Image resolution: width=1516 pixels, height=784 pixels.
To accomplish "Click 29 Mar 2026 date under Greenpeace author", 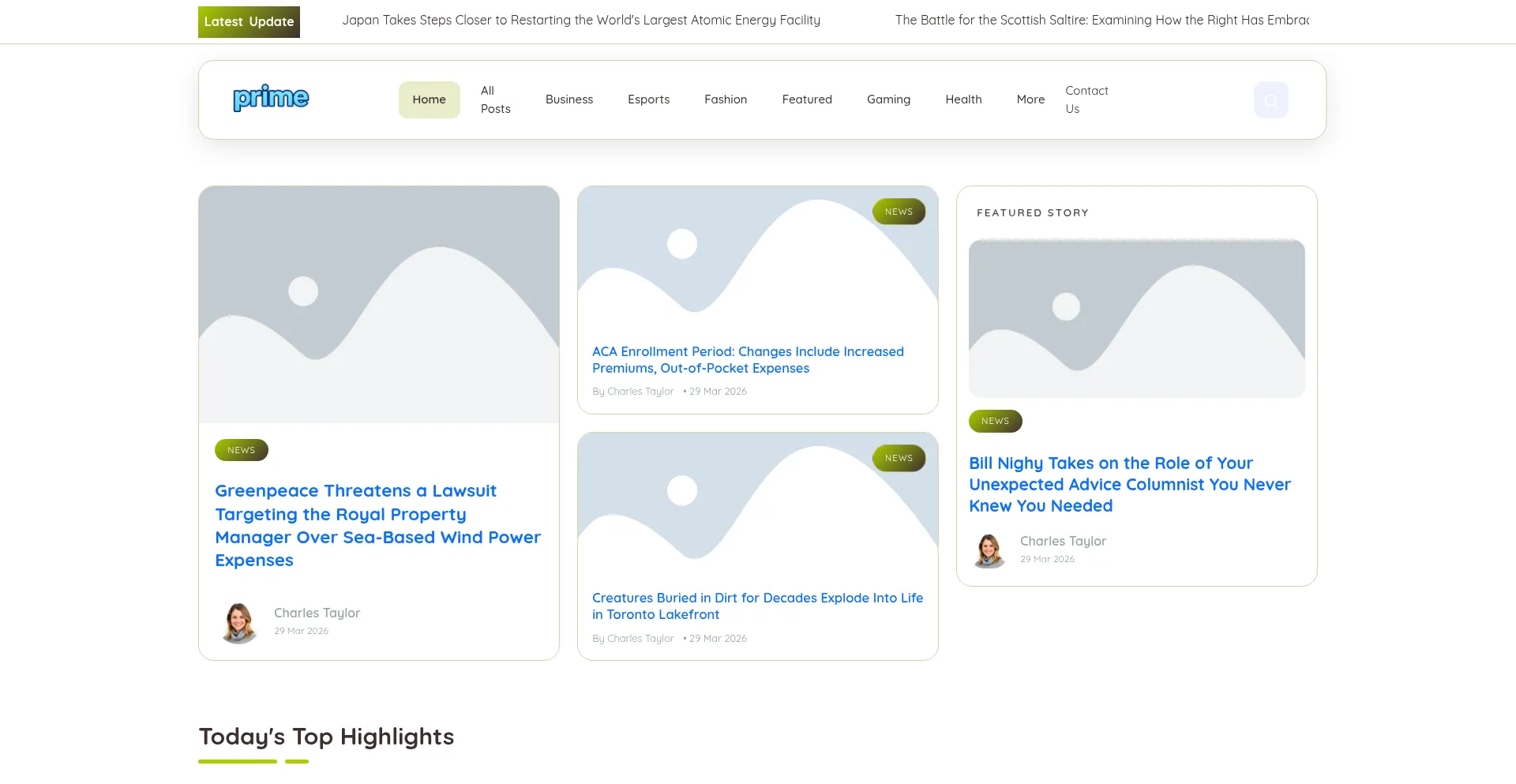I will [301, 631].
